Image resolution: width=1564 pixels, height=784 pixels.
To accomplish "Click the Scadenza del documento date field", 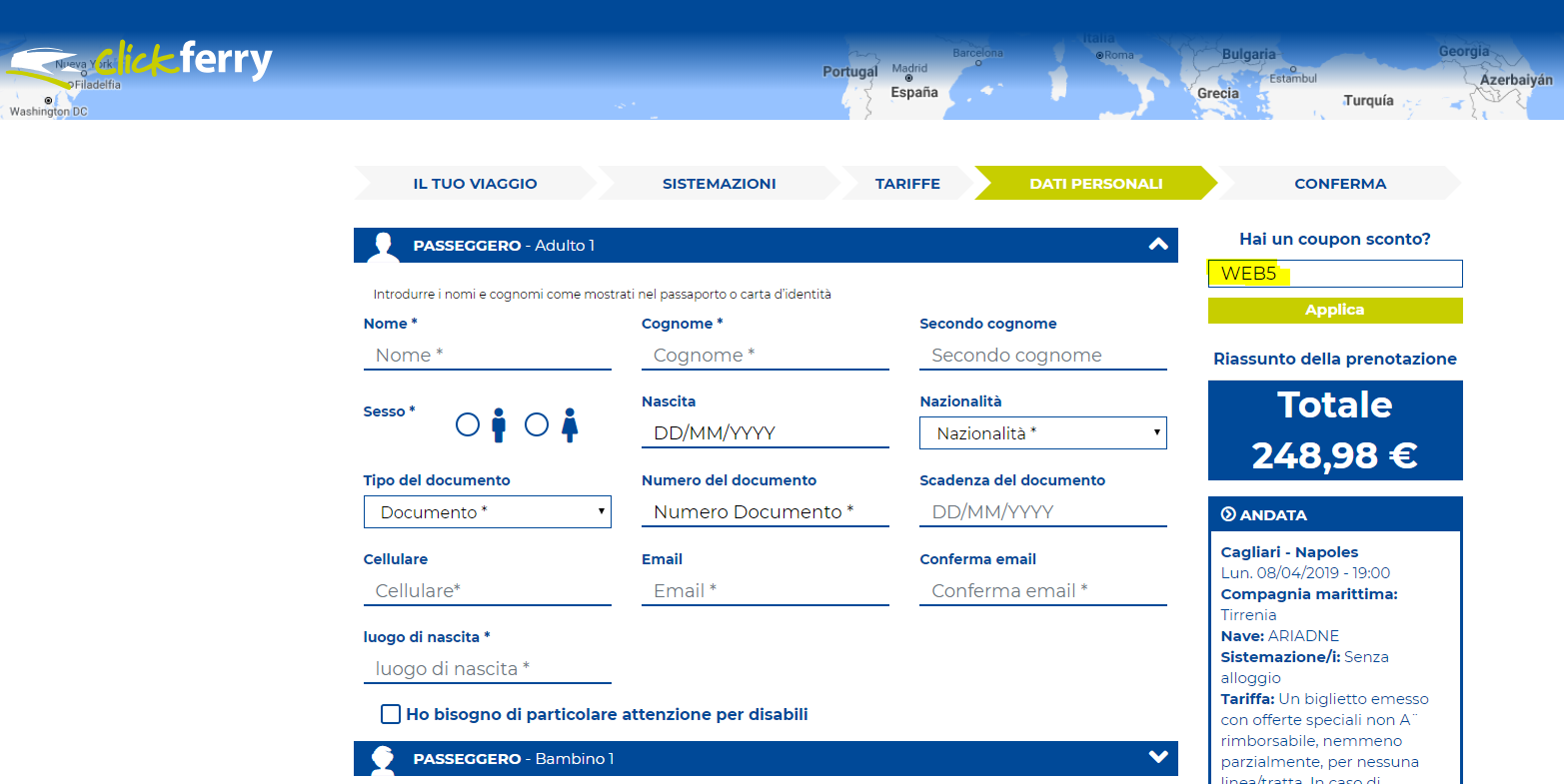I will point(1043,512).
